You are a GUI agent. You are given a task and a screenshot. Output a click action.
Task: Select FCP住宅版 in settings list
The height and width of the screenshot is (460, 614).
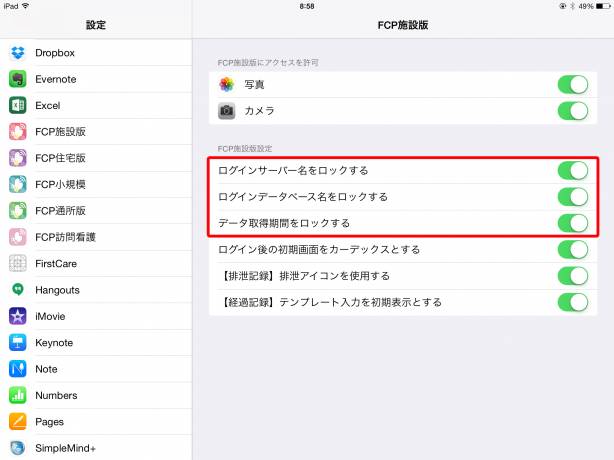click(60, 158)
